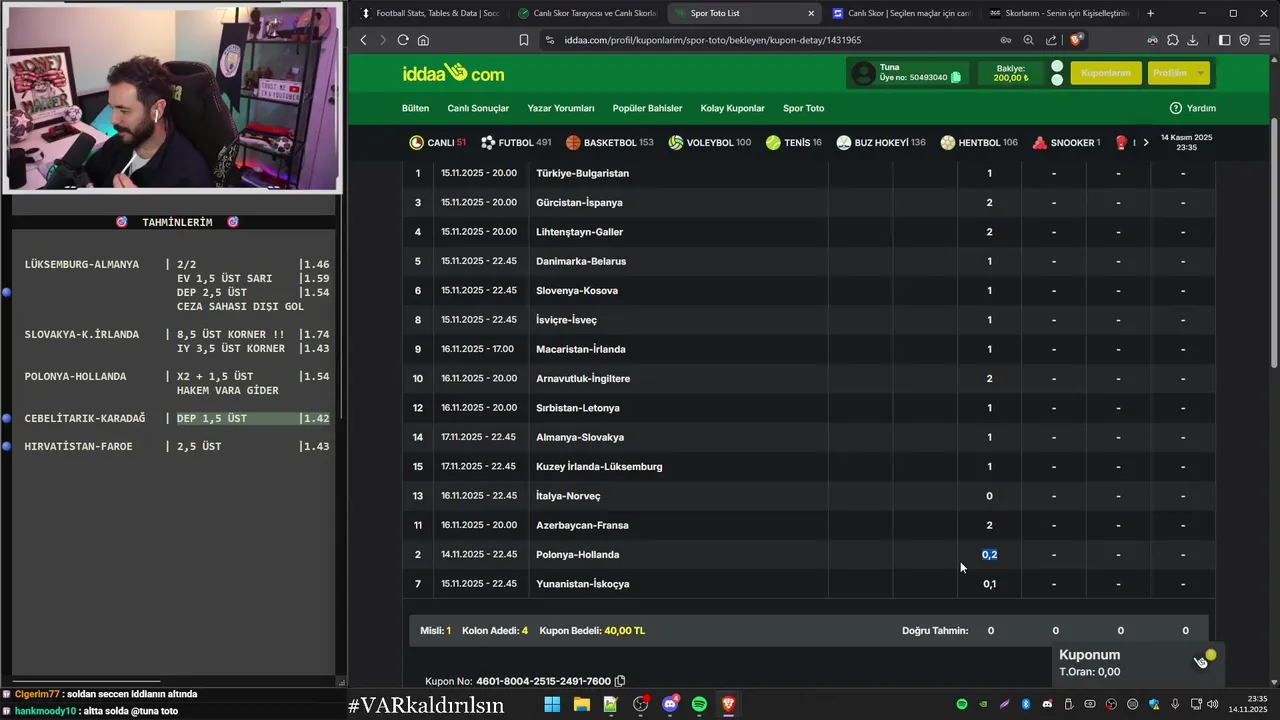
Task: Open the Yazar Yorumları menu
Action: (x=561, y=108)
